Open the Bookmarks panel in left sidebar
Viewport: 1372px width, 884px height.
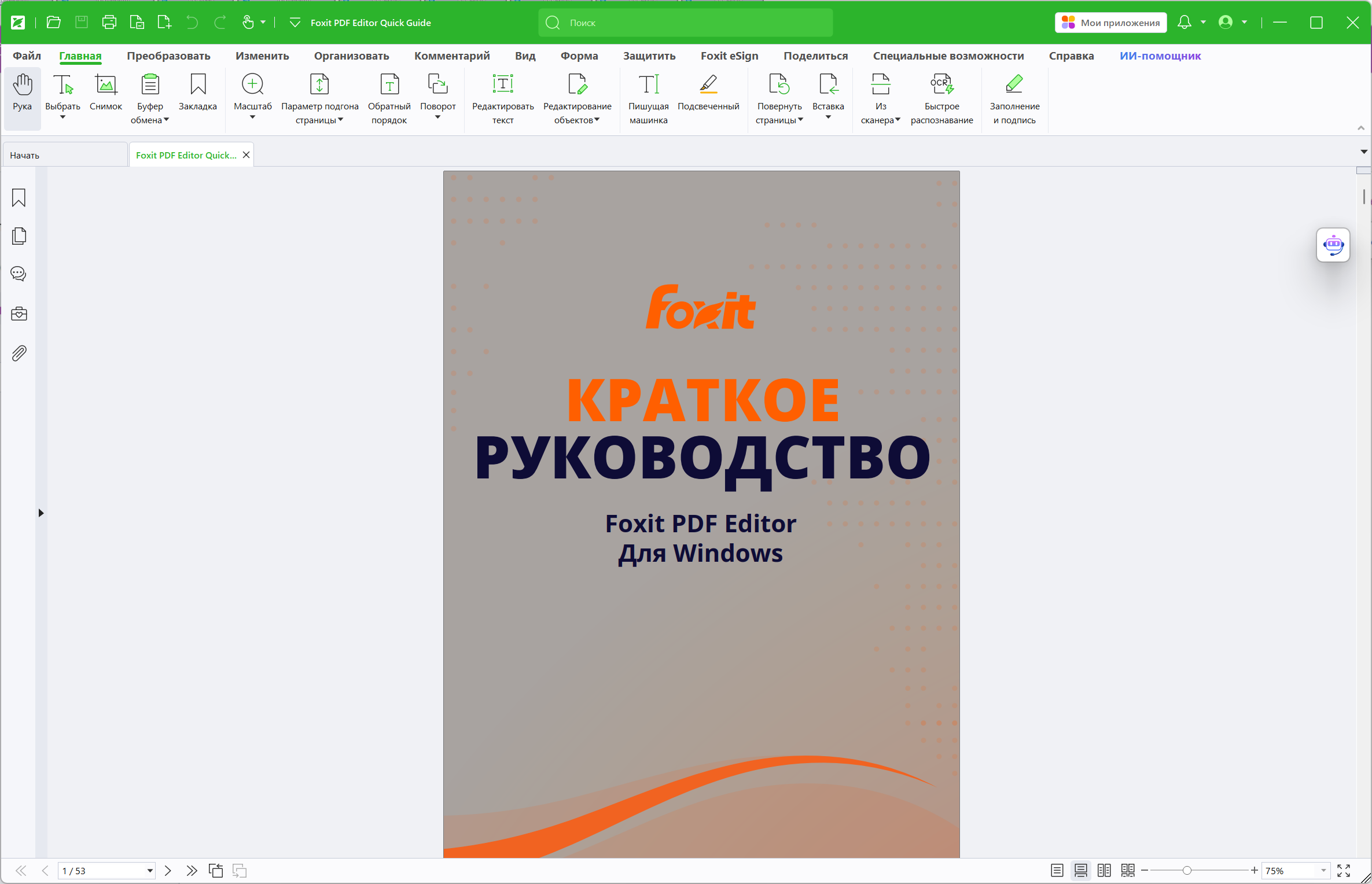click(x=19, y=198)
